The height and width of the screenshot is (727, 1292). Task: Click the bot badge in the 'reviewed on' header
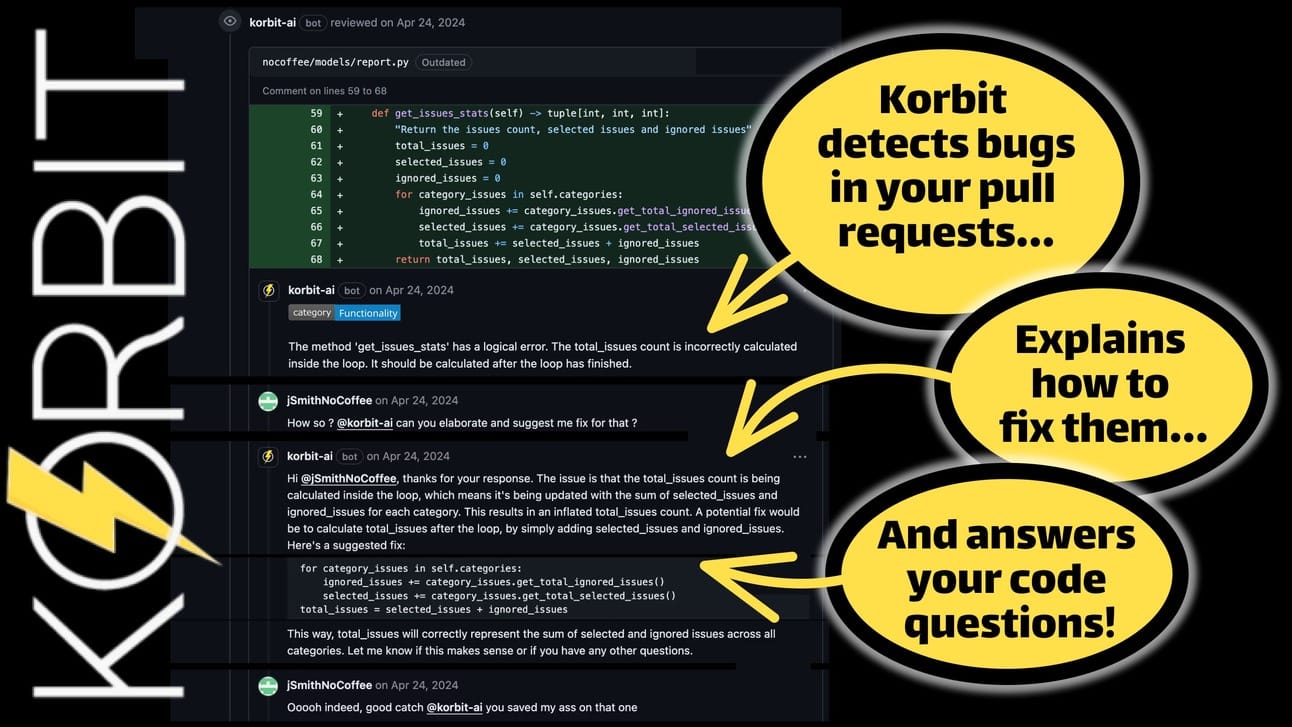coord(314,22)
